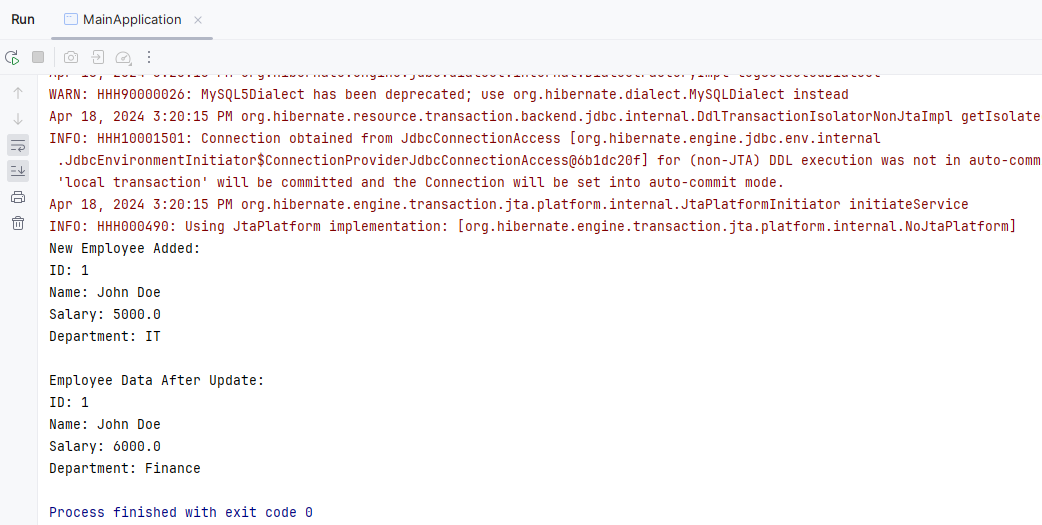Click the 'Employee Data After Update:' output line
This screenshot has width=1042, height=525.
(157, 381)
